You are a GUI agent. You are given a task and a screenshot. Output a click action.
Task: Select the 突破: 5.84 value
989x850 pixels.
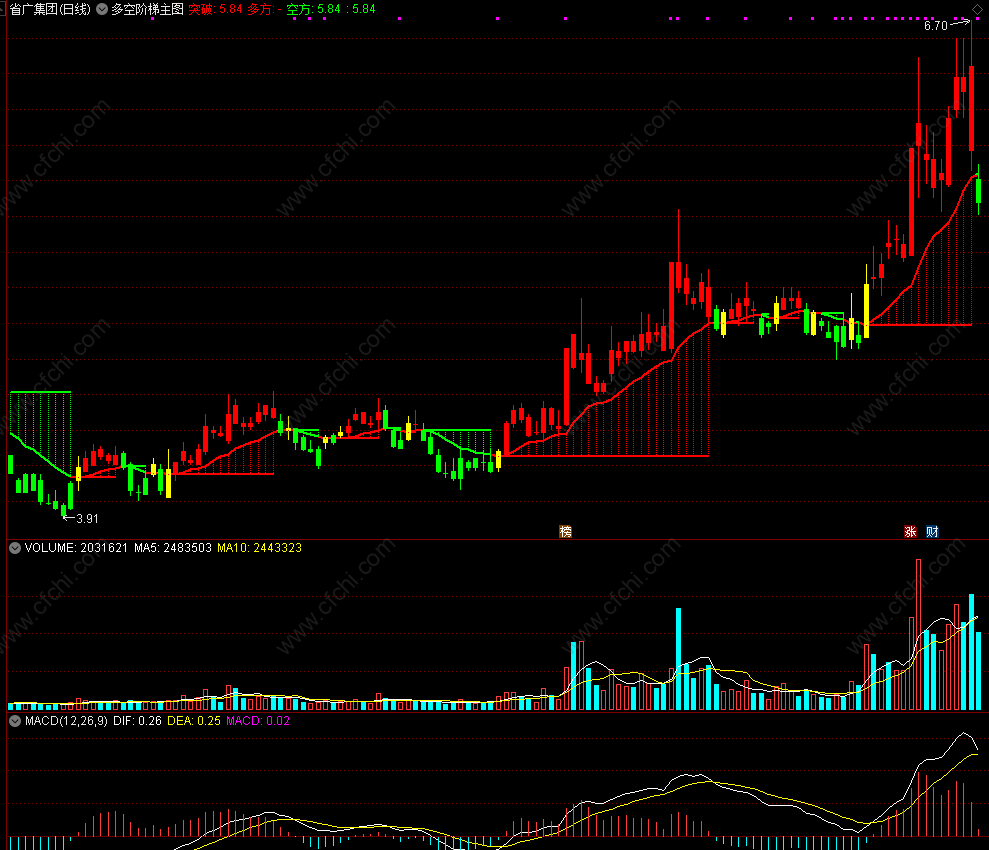215,9
